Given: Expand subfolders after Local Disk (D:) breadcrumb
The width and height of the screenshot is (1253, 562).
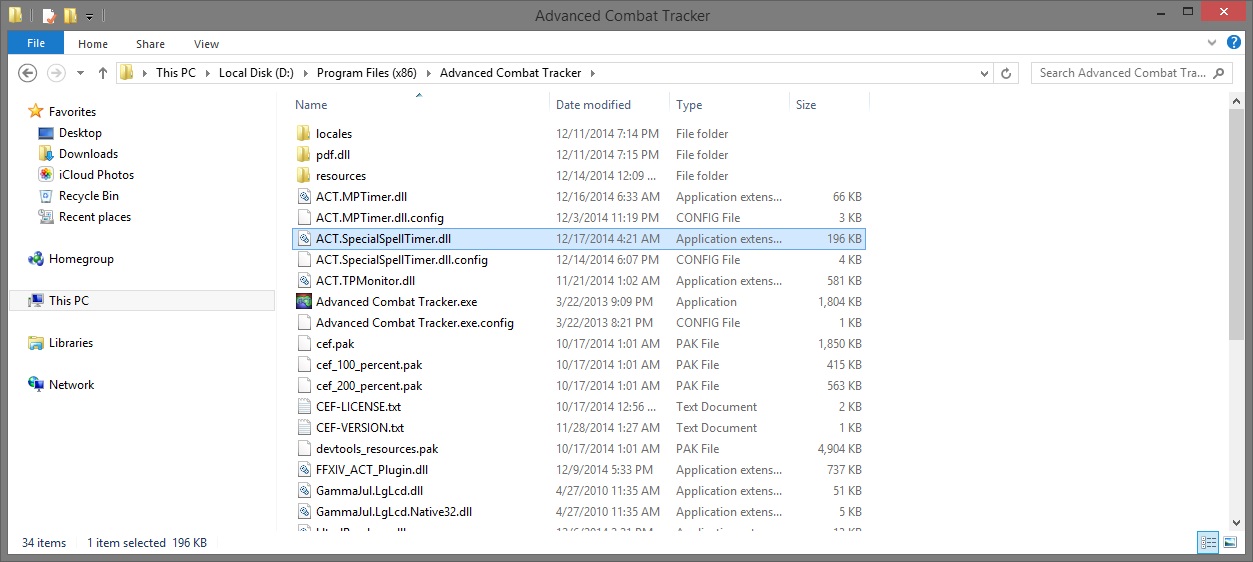Looking at the screenshot, I should (x=305, y=73).
